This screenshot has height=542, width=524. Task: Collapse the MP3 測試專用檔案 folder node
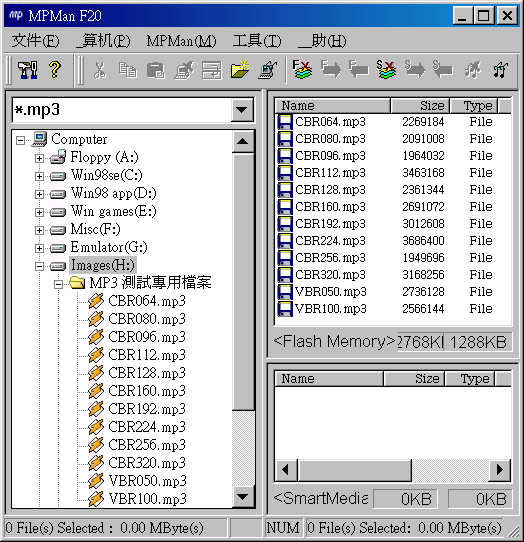(58, 284)
